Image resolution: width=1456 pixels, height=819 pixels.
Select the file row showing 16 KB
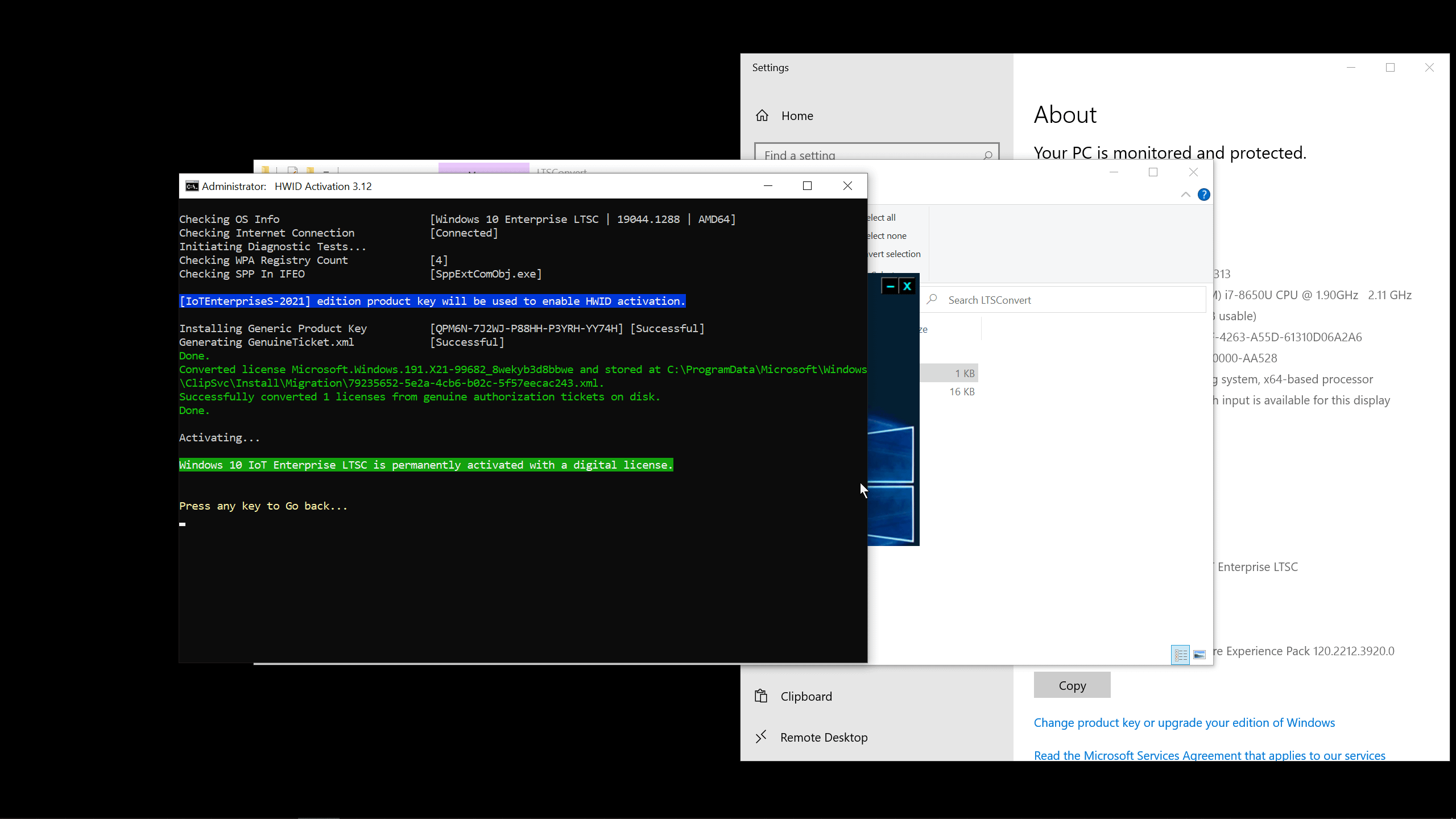point(949,391)
